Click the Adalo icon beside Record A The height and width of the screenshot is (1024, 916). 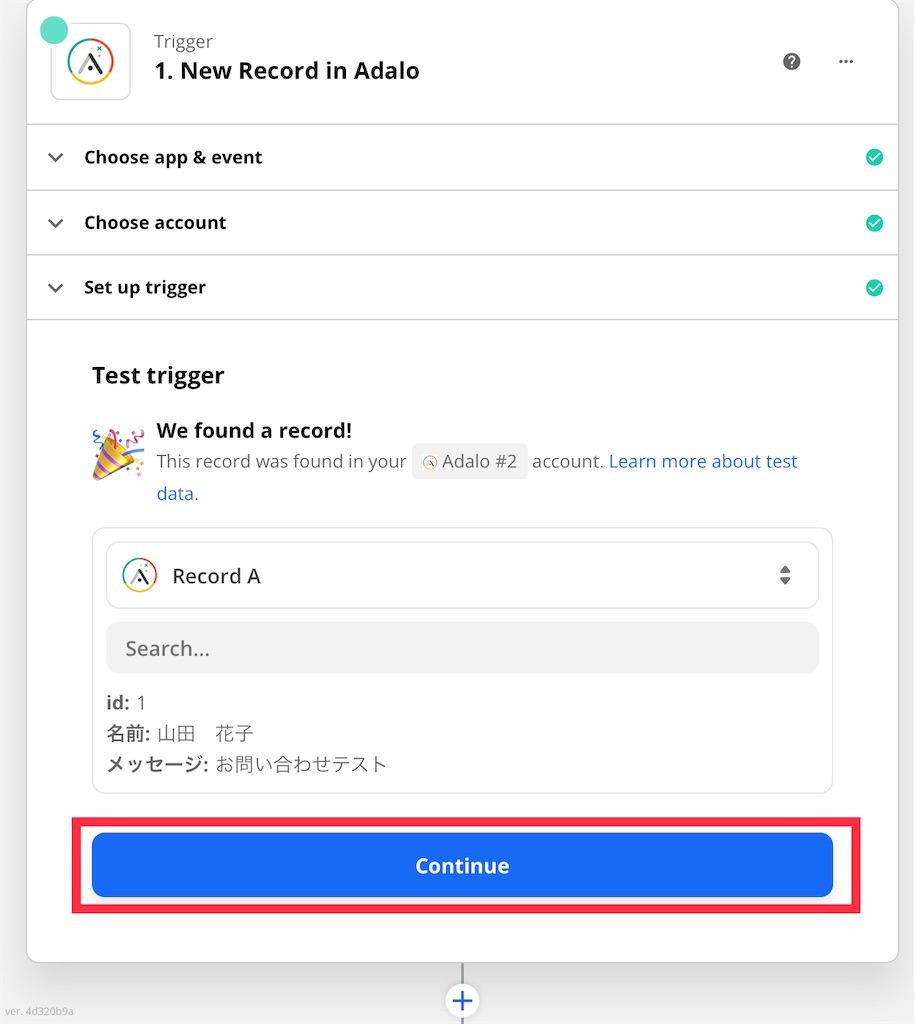coord(140,576)
